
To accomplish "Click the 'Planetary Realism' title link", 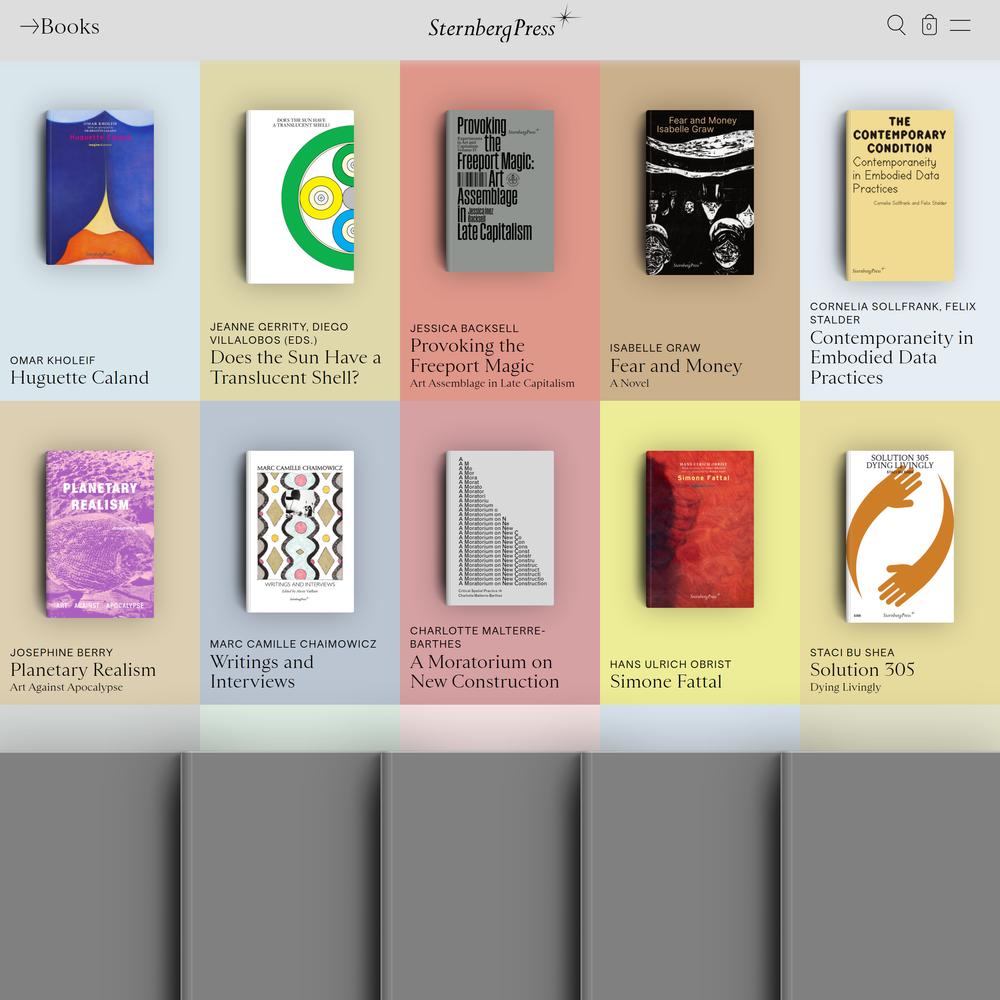I will [83, 670].
